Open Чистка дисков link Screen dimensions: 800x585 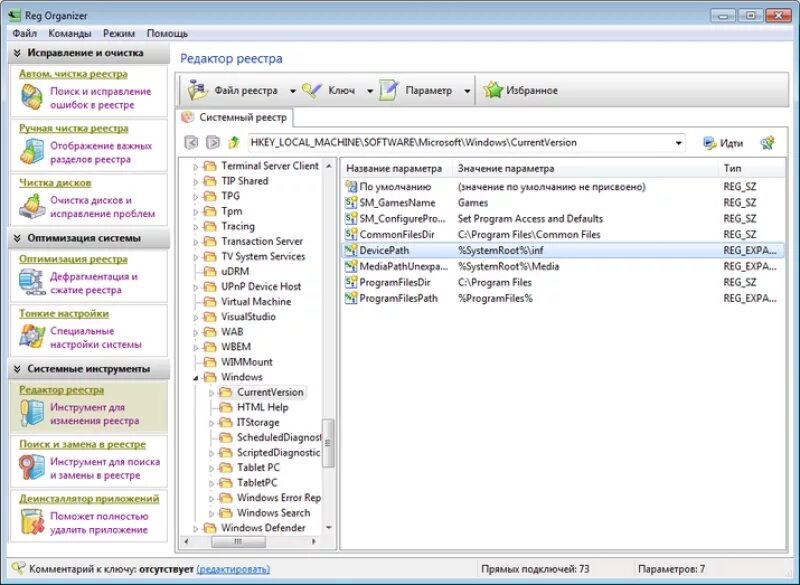[x=55, y=183]
